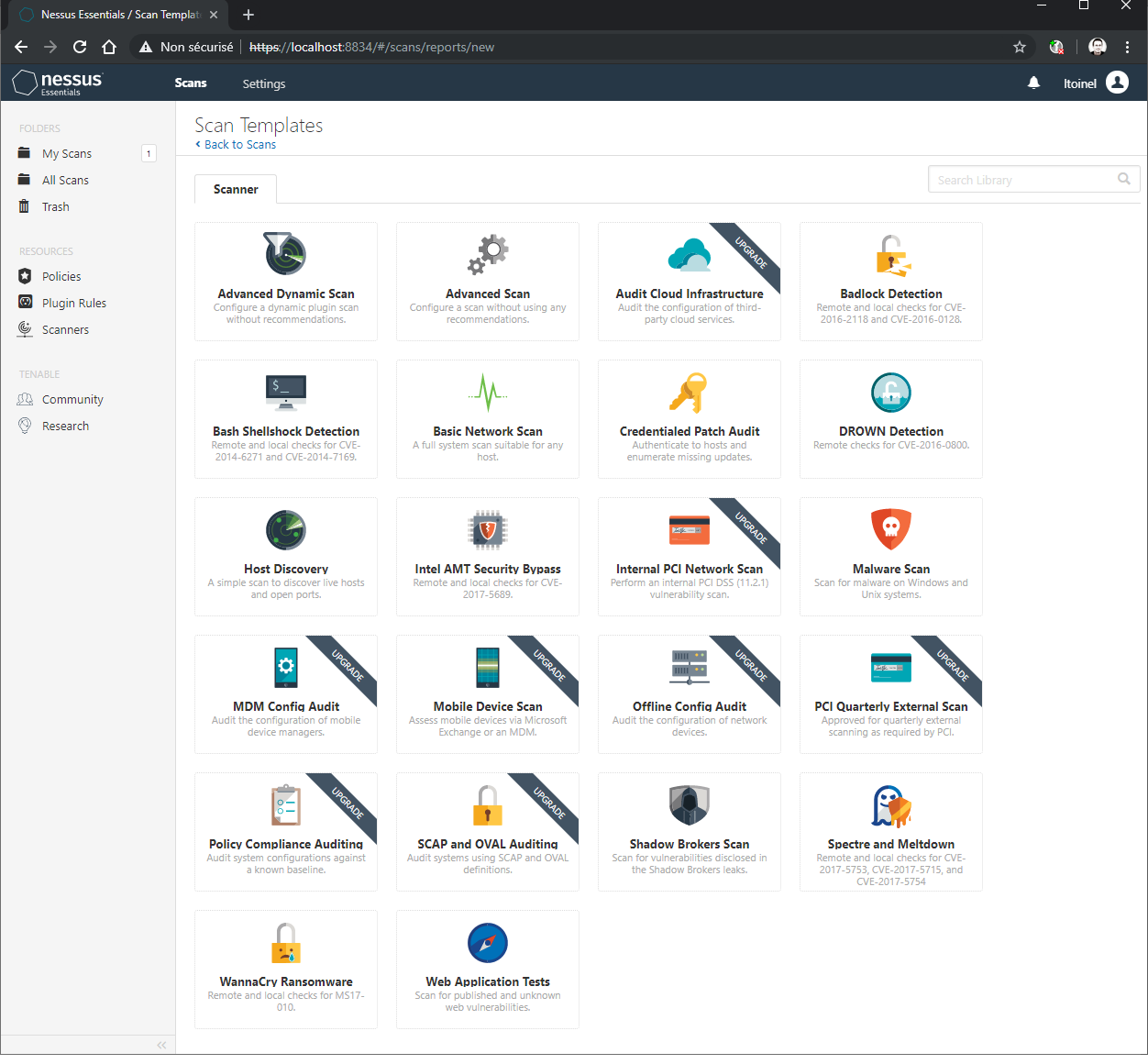The height and width of the screenshot is (1064, 1148).
Task: Open a new browser tab
Action: tap(248, 15)
